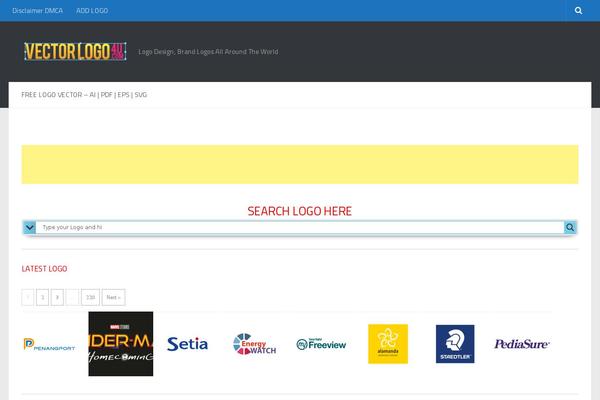Open the Energy Watch logo thumbnail
The image size is (600, 400).
[x=254, y=344]
